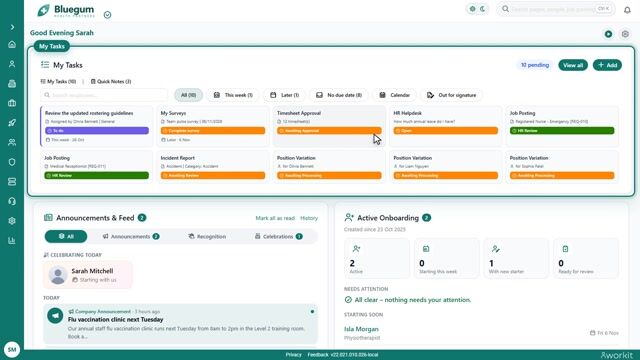Viewport: 640px width, 360px height.
Task: Open Position Variation for Sophie Patel
Action: tap(562, 167)
